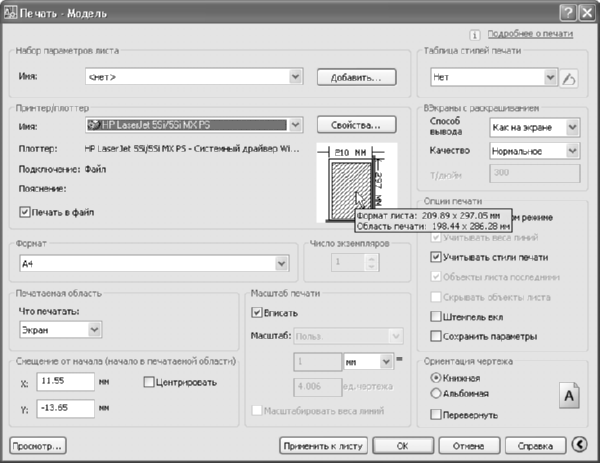Enable the Перевернуть checkbox
600x463 pixels.
click(436, 415)
